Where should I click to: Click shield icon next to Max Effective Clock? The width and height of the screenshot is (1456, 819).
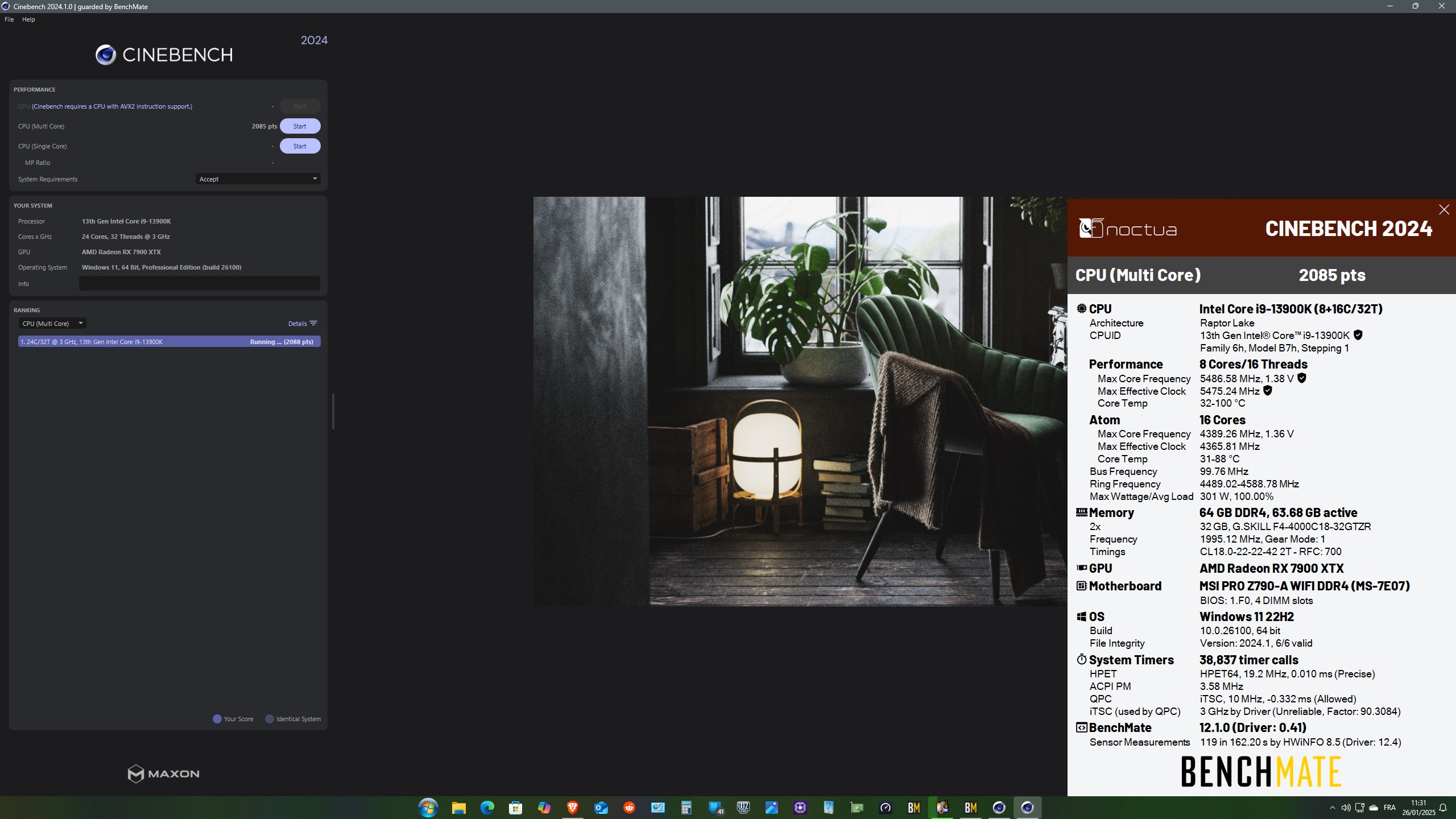click(1267, 390)
